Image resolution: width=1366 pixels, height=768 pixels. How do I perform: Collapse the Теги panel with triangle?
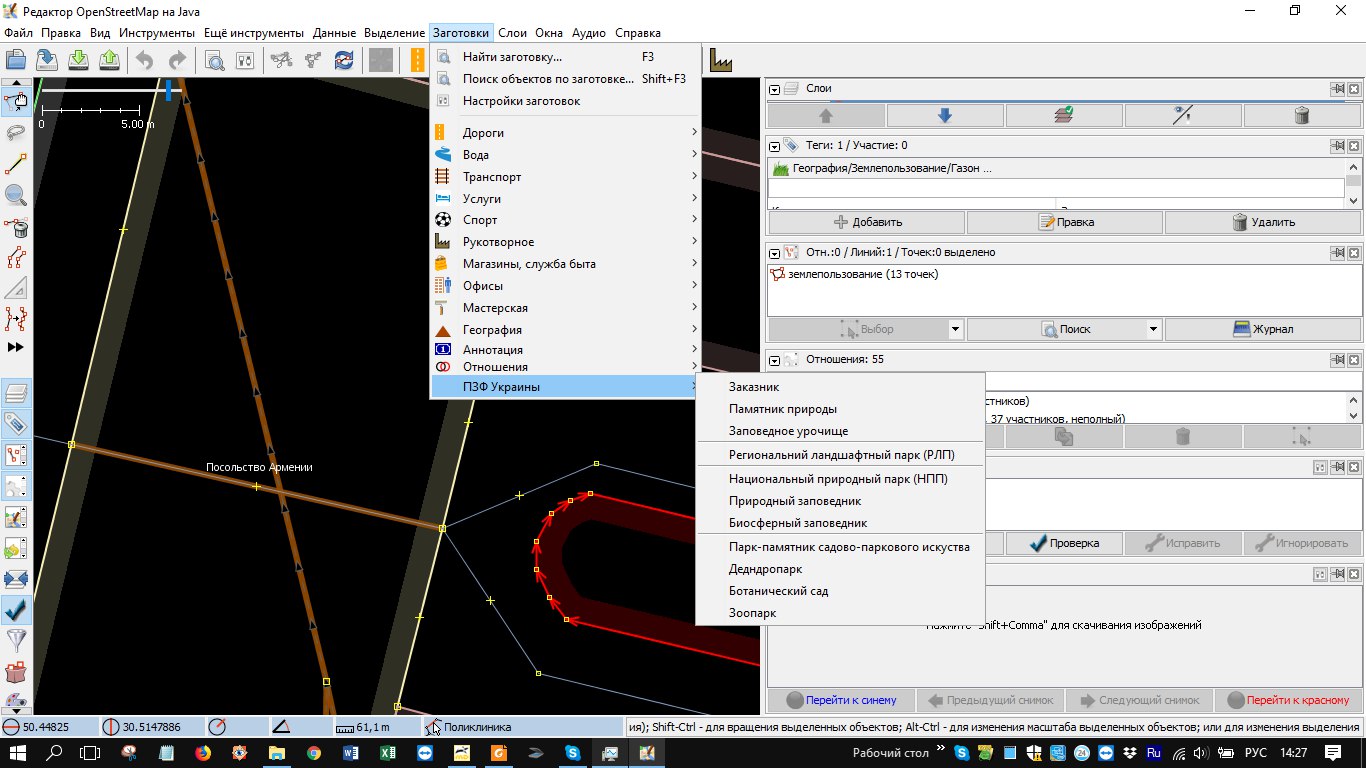pos(775,146)
